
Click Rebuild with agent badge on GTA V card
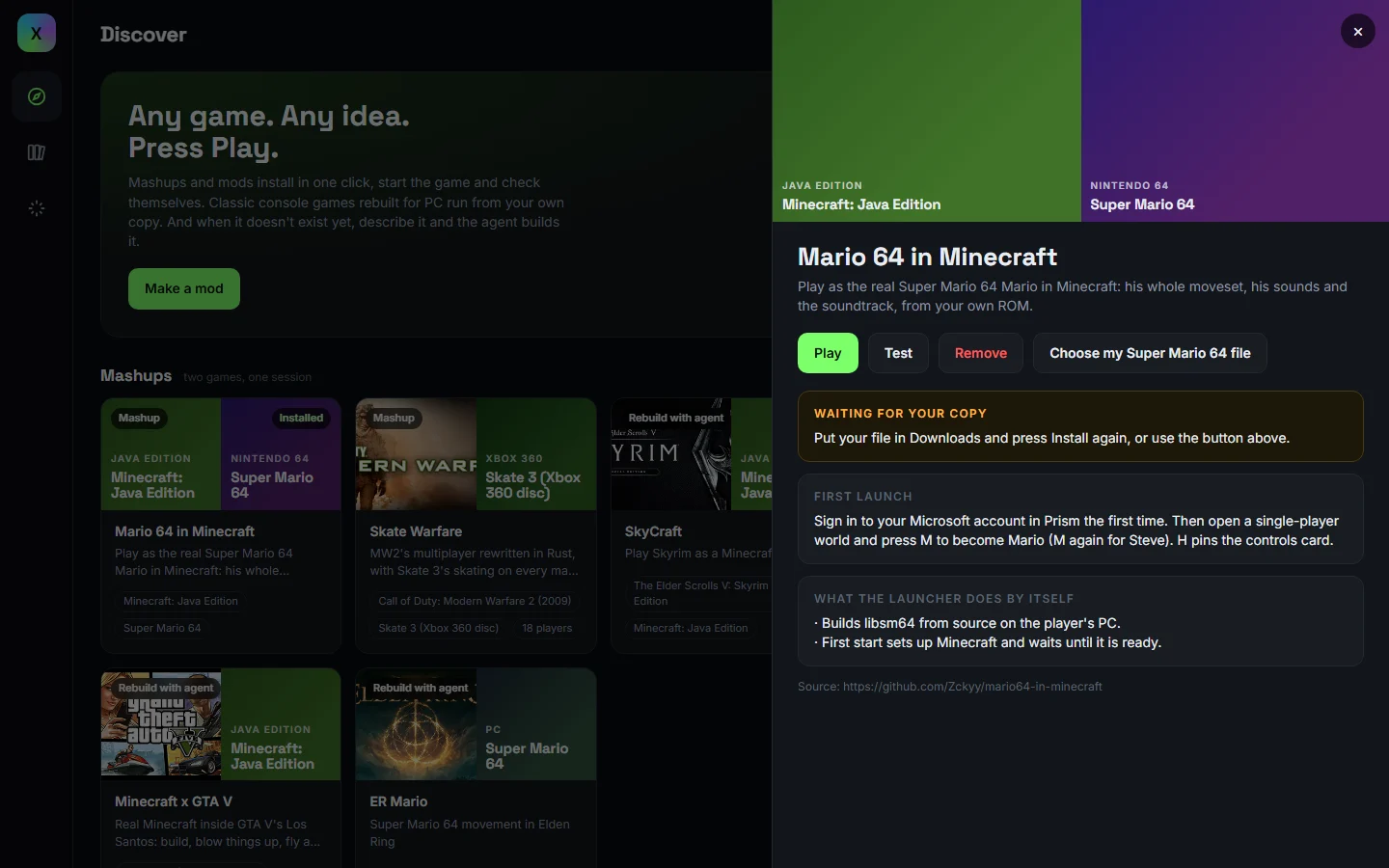166,688
